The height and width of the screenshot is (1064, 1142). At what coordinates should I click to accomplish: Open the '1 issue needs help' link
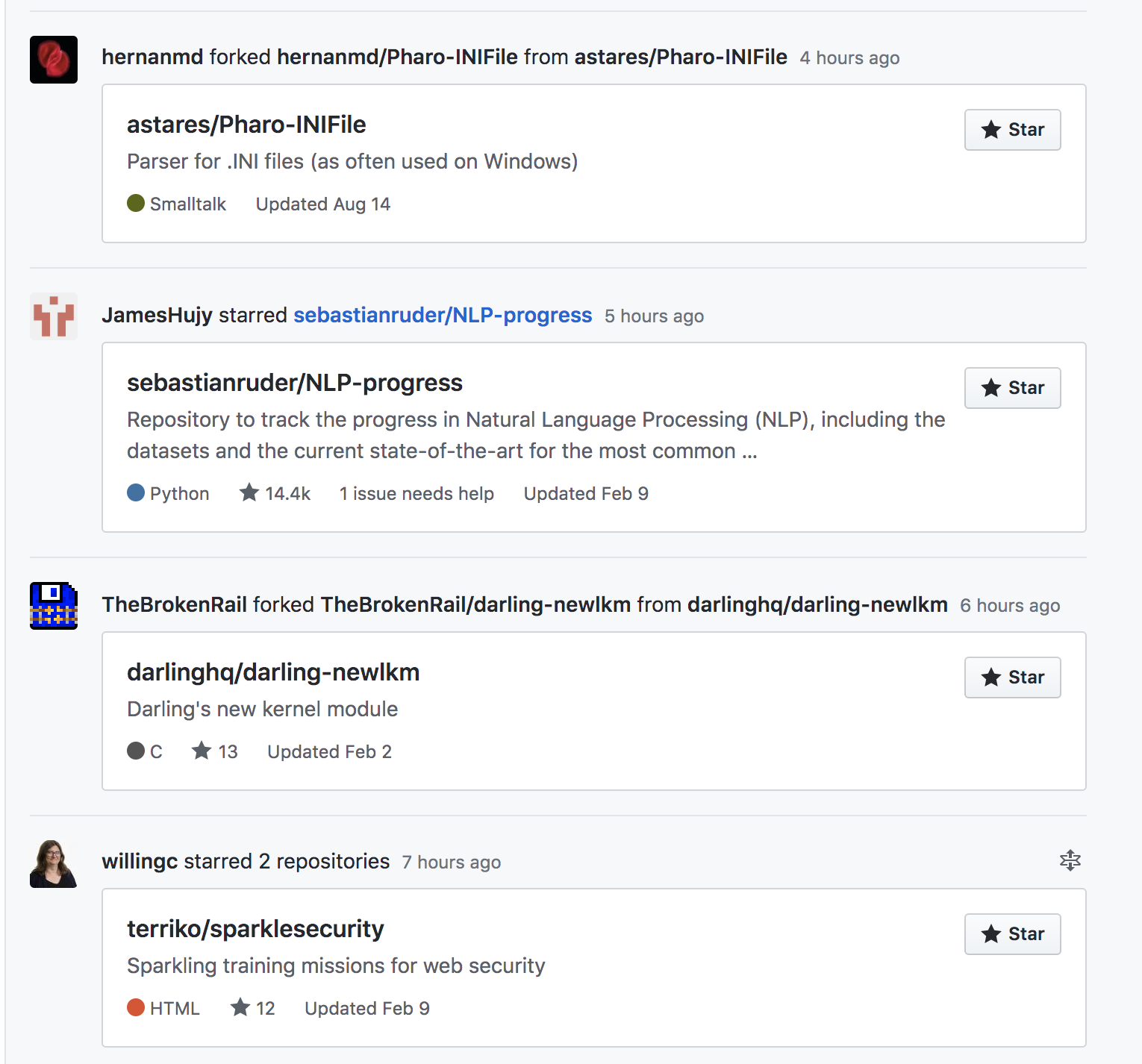[416, 494]
